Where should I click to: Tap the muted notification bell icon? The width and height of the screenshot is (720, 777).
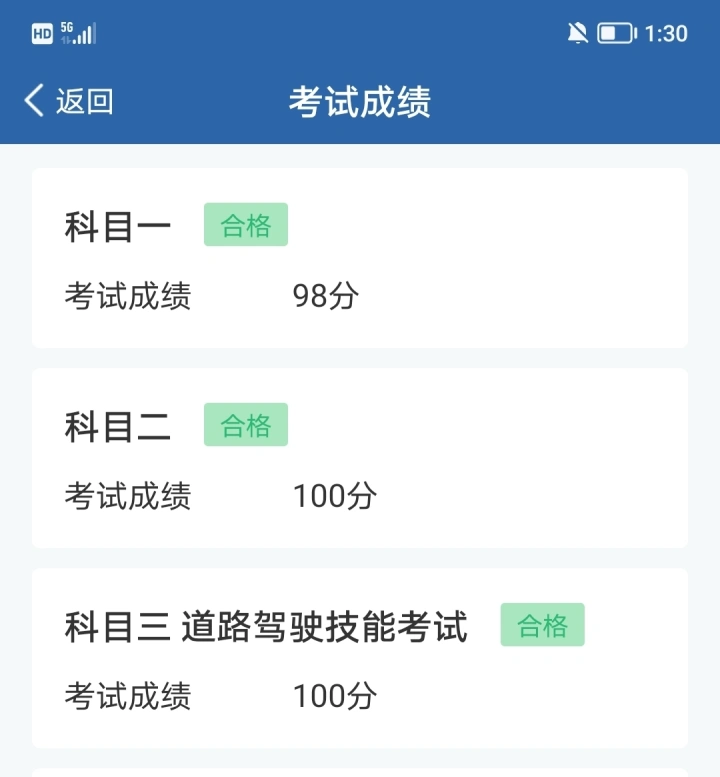coord(577,33)
